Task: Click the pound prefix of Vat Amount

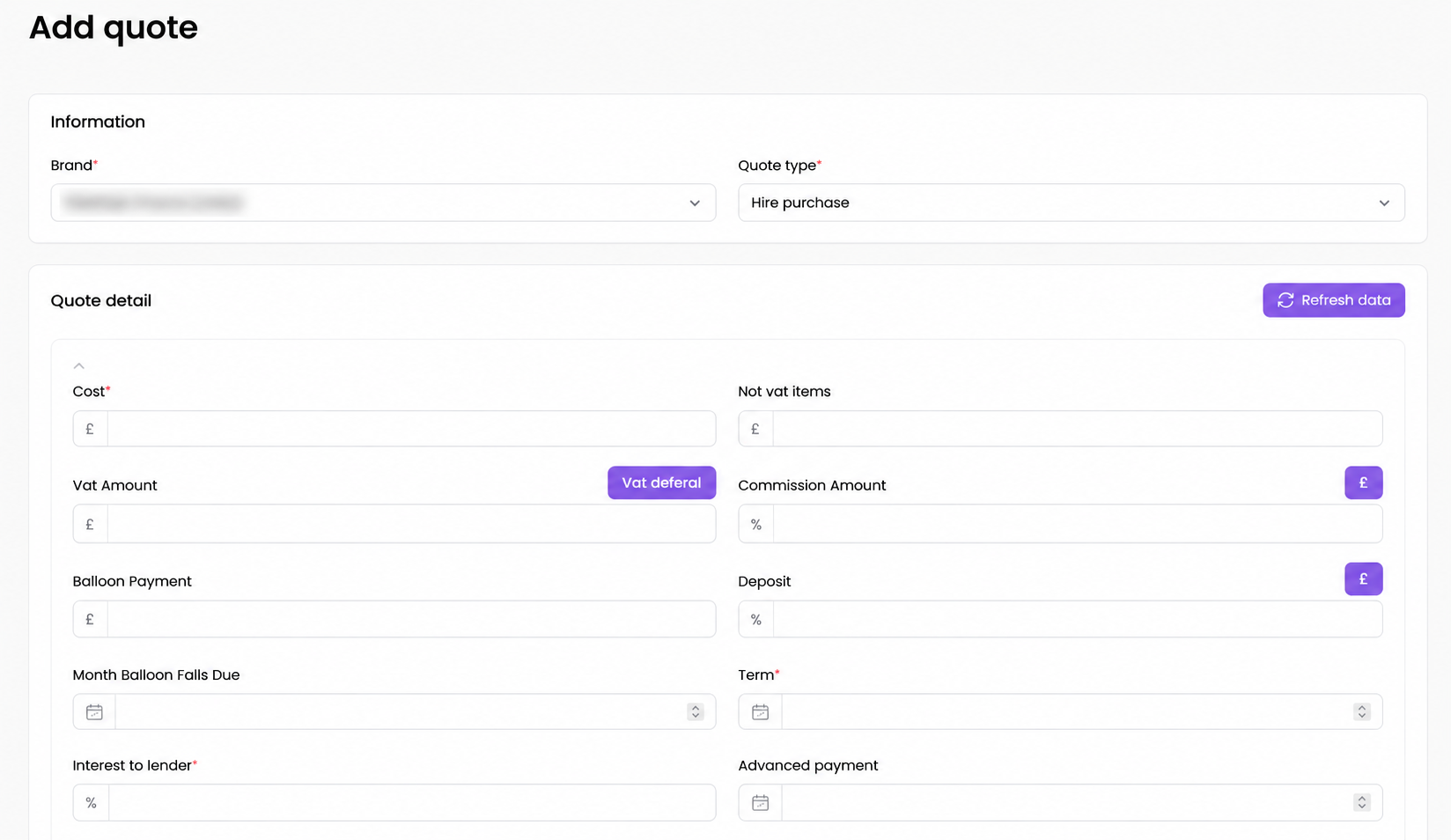Action: coord(90,524)
